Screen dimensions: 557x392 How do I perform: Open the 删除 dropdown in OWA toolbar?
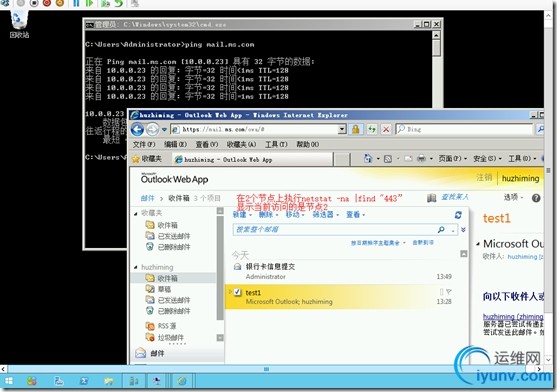pyautogui.click(x=268, y=215)
